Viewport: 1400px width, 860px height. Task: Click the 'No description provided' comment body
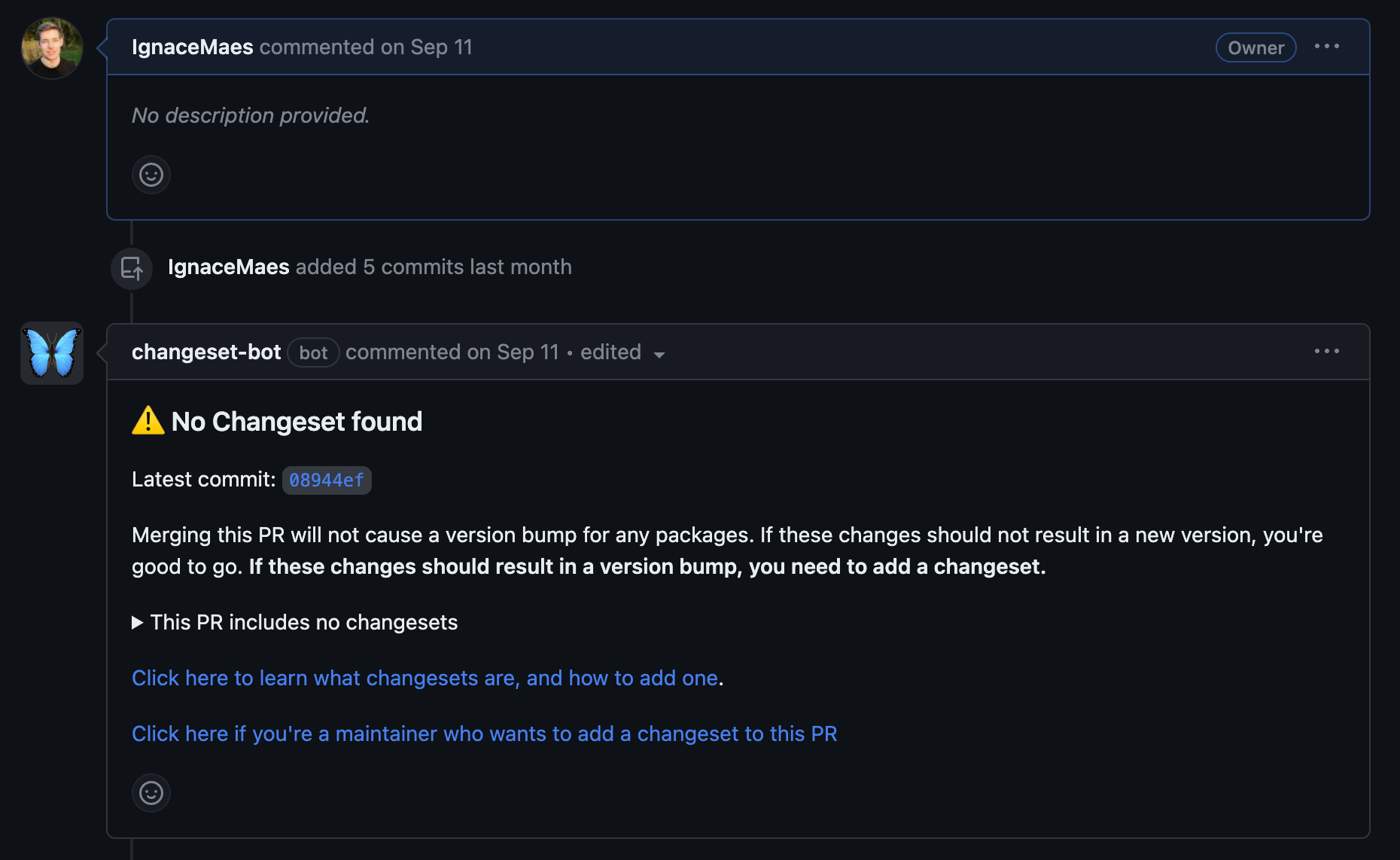(250, 115)
